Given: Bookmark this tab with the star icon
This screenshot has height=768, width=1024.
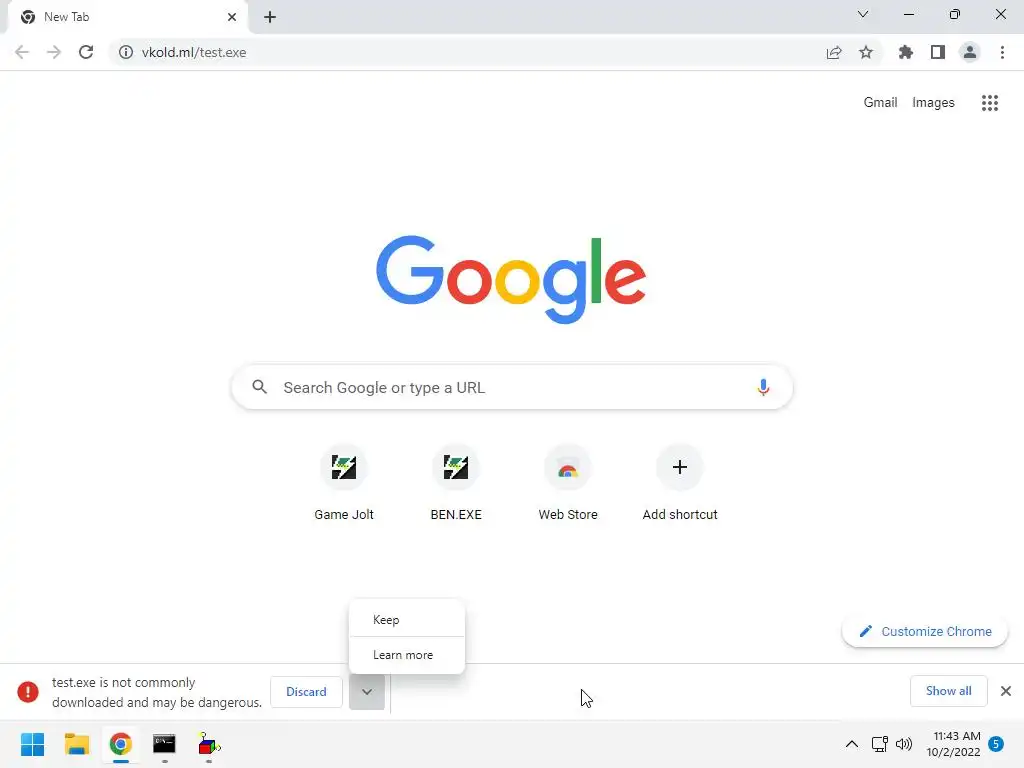Looking at the screenshot, I should 866,52.
